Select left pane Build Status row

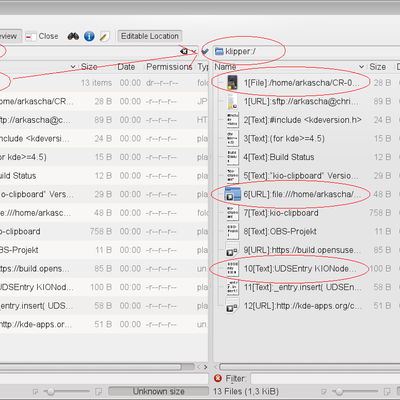[x=104, y=176]
